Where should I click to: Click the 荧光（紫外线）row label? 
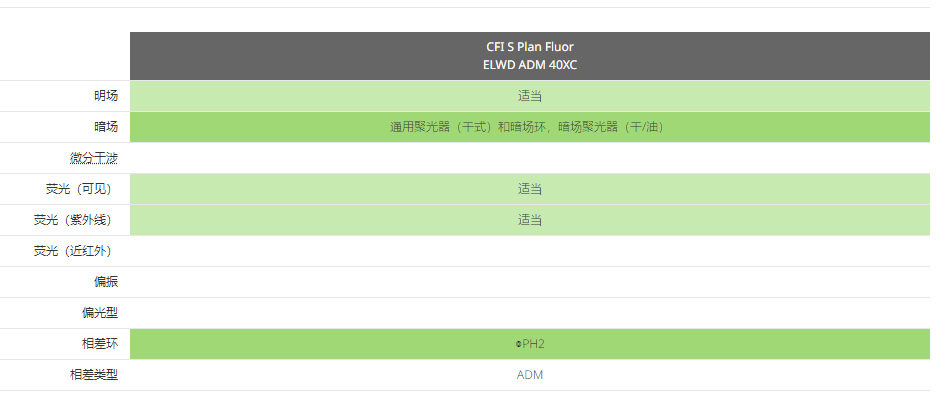(x=72, y=220)
